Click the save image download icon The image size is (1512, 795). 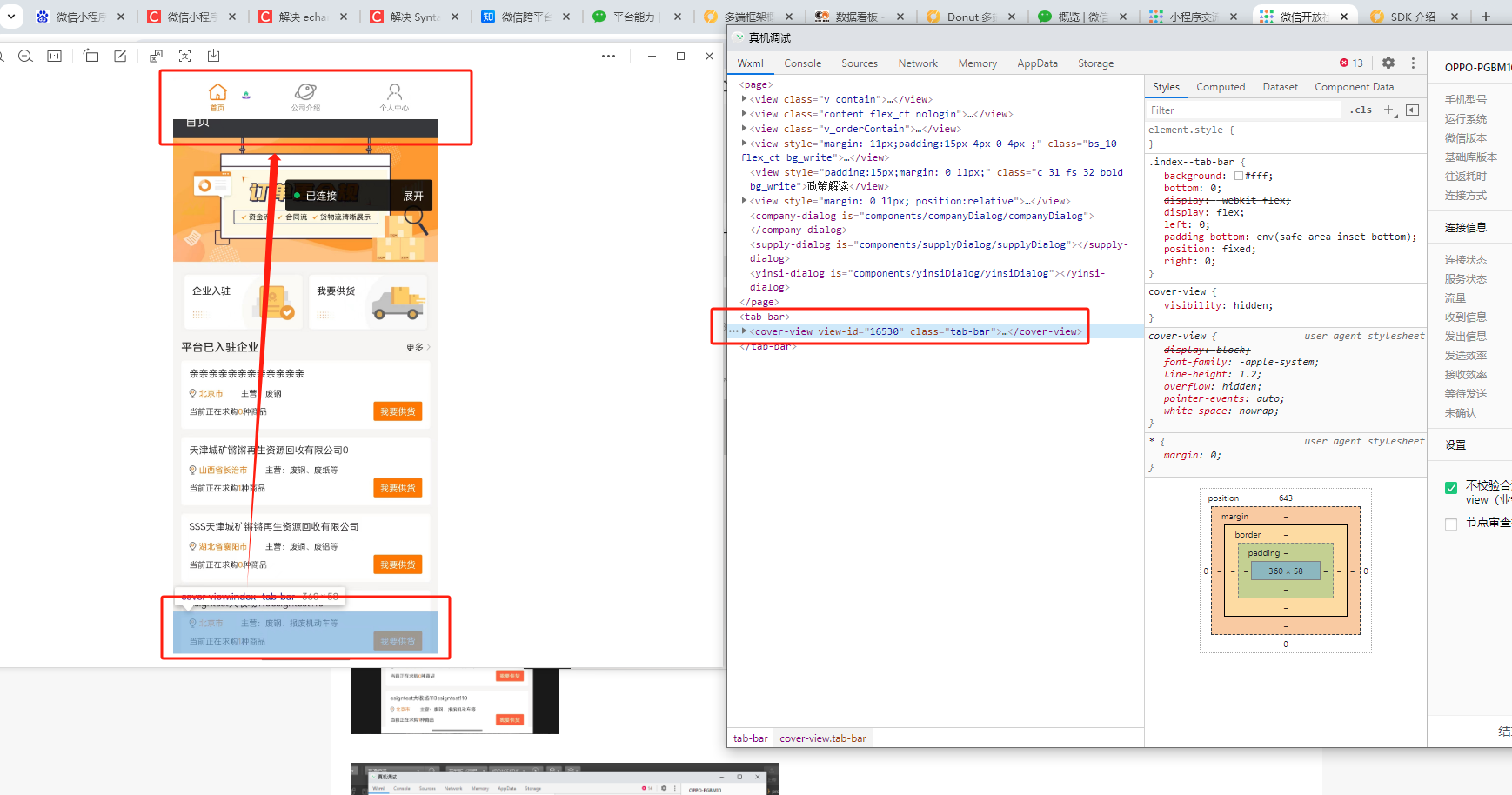click(x=213, y=57)
